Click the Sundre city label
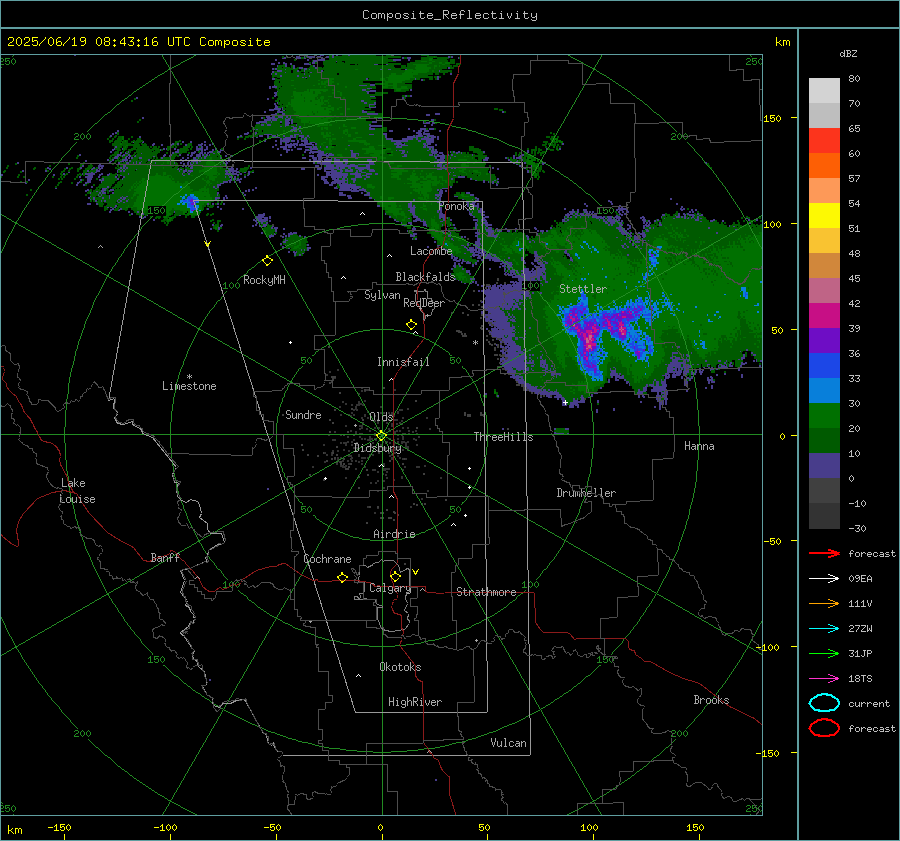The image size is (900, 841). 303,414
